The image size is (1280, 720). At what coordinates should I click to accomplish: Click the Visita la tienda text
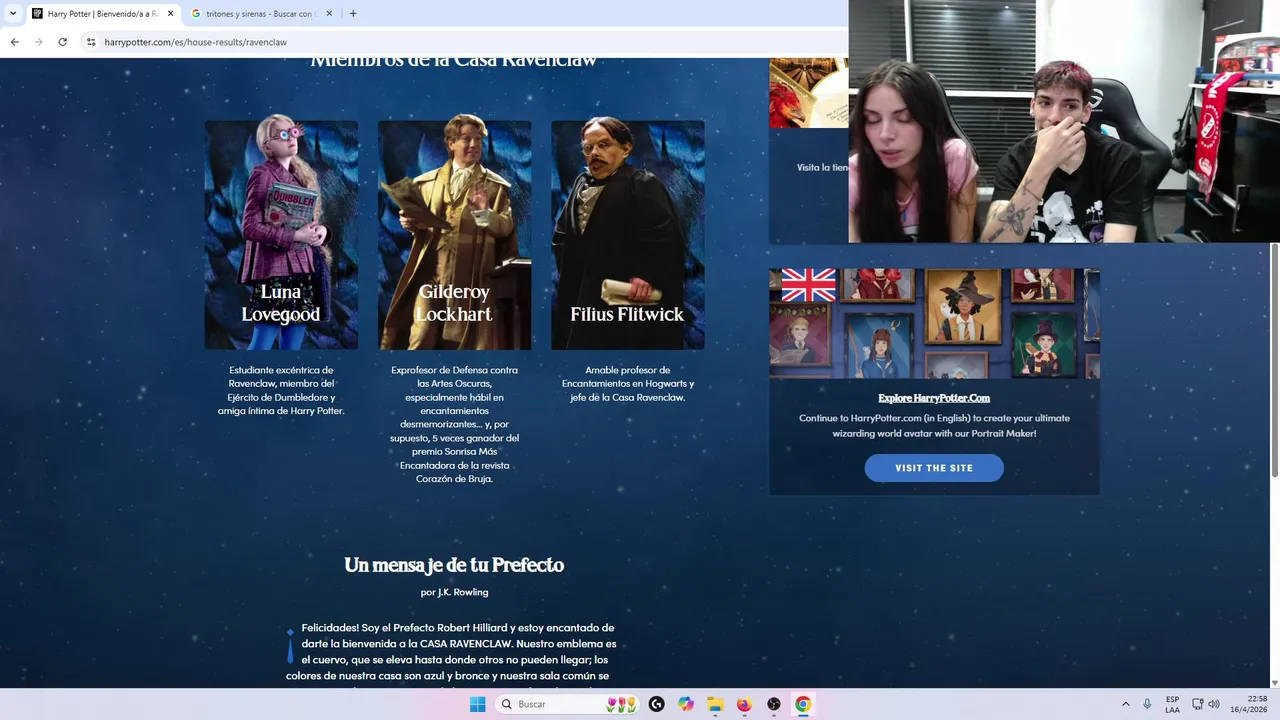822,167
